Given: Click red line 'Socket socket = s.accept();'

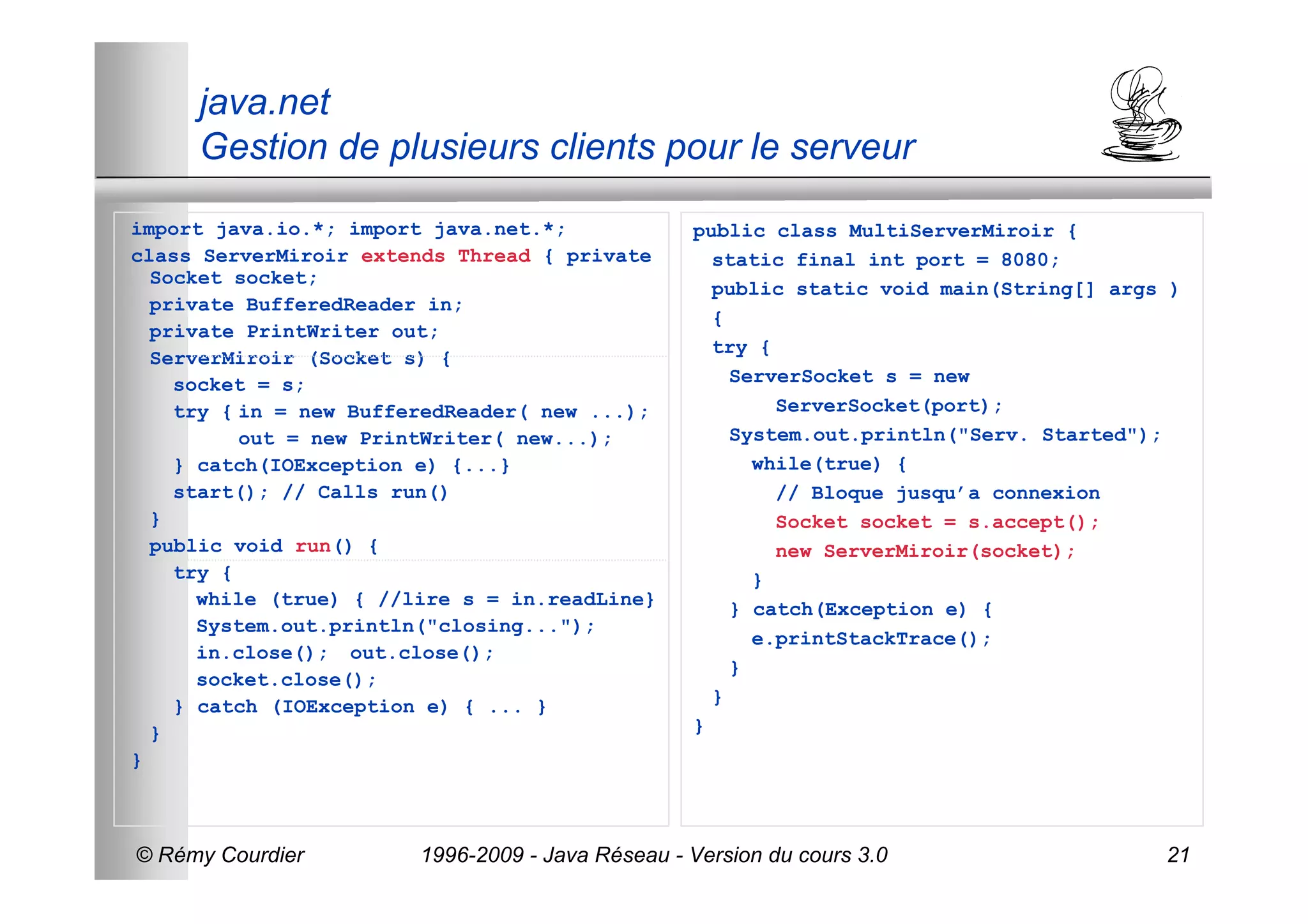Looking at the screenshot, I should pyautogui.click(x=937, y=522).
